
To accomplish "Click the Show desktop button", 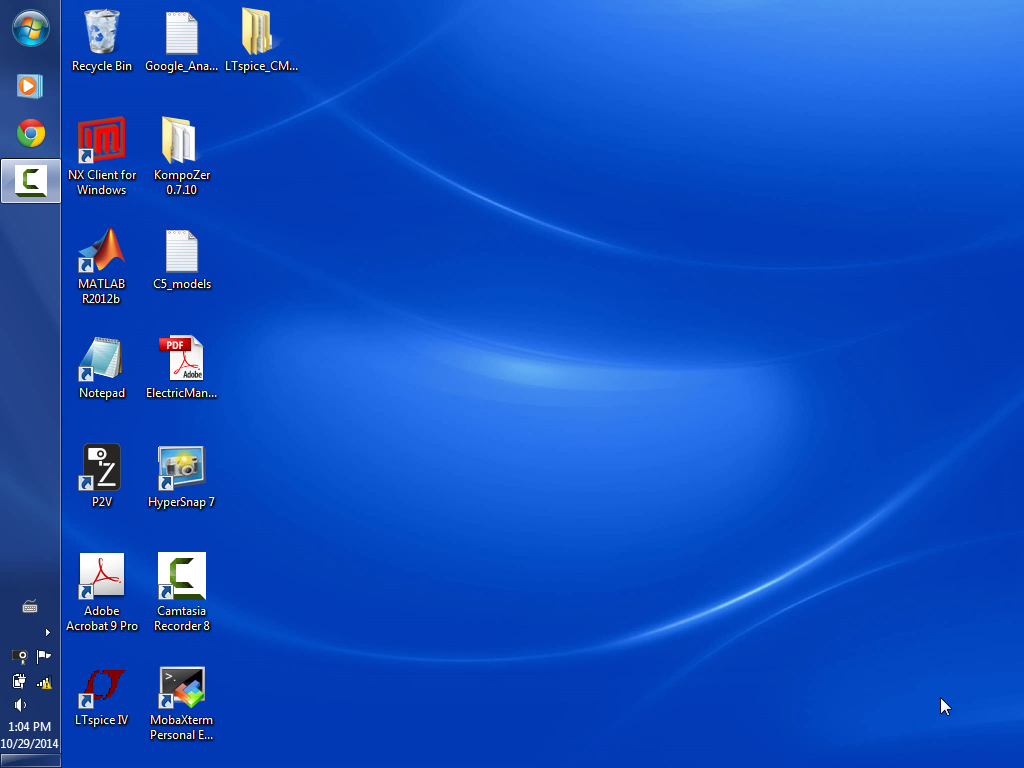I will [x=30, y=763].
